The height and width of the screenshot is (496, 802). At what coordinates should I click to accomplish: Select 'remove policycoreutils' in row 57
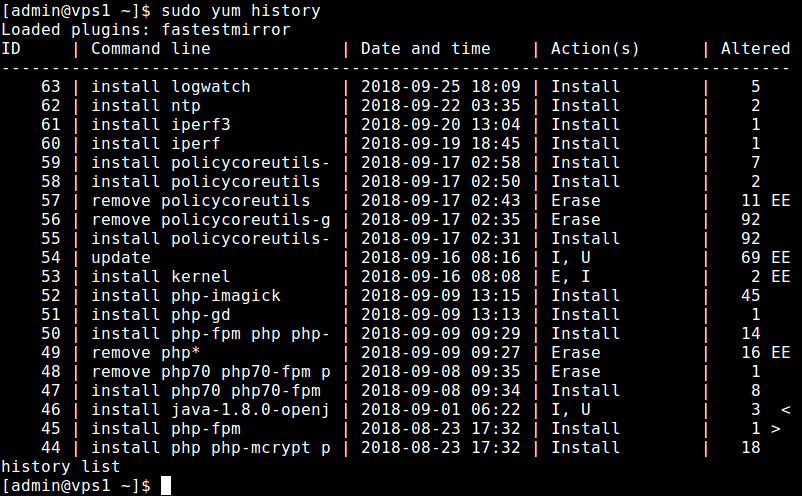(201, 200)
